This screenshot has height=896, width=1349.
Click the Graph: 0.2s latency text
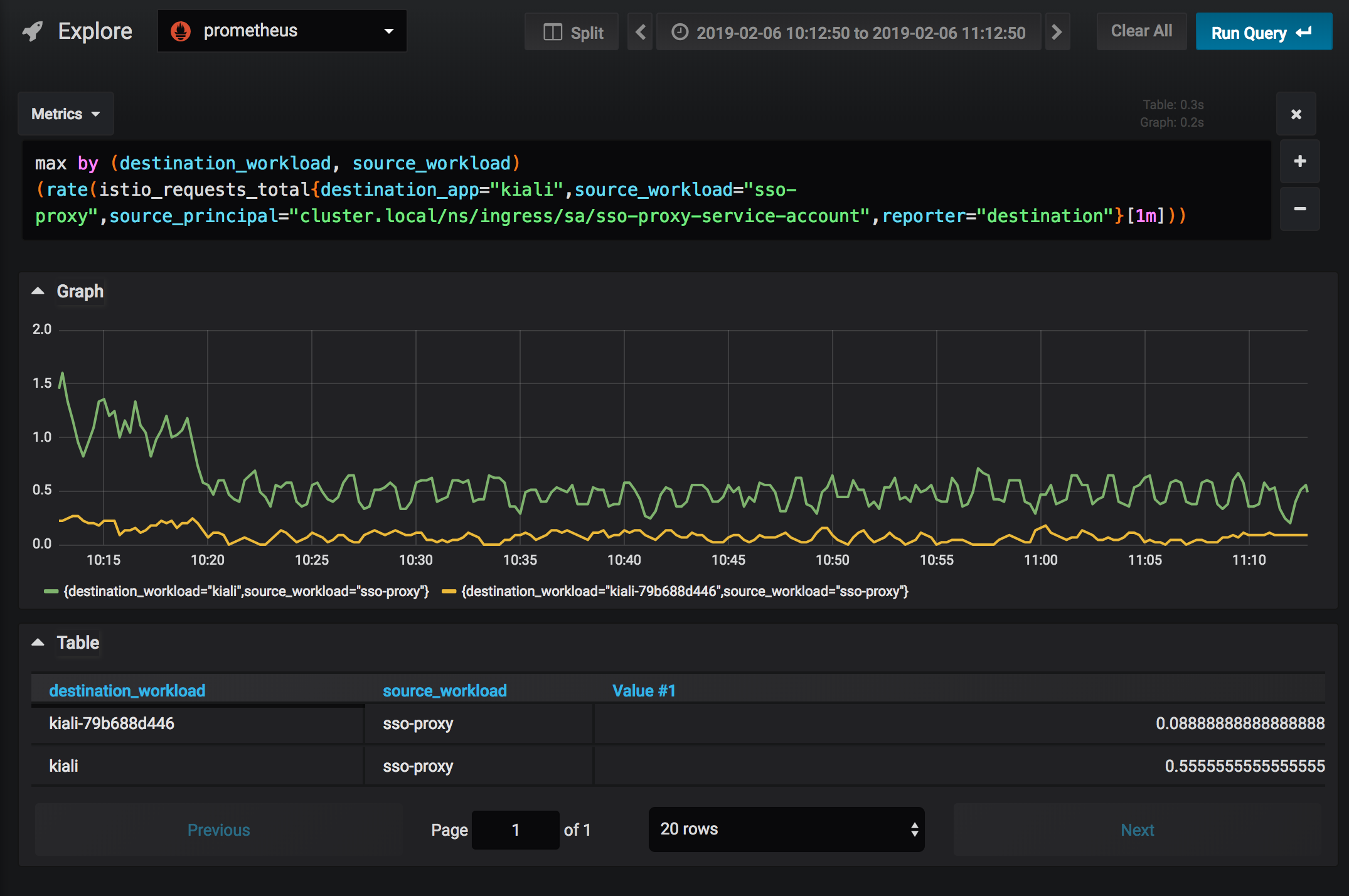coord(1171,122)
